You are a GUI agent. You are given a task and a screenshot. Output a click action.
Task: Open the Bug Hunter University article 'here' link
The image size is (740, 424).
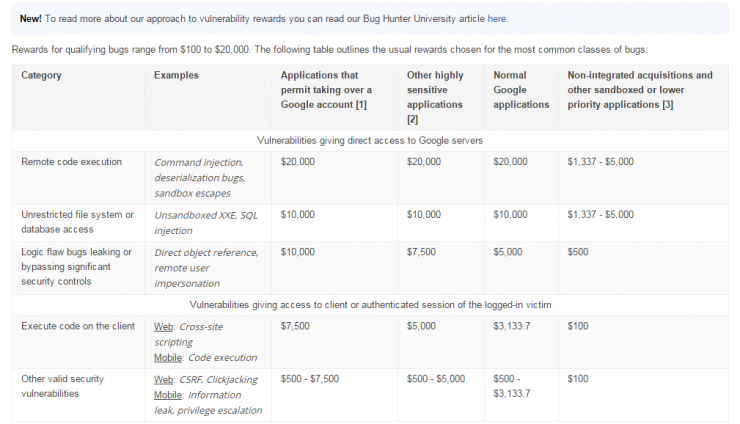(x=497, y=18)
